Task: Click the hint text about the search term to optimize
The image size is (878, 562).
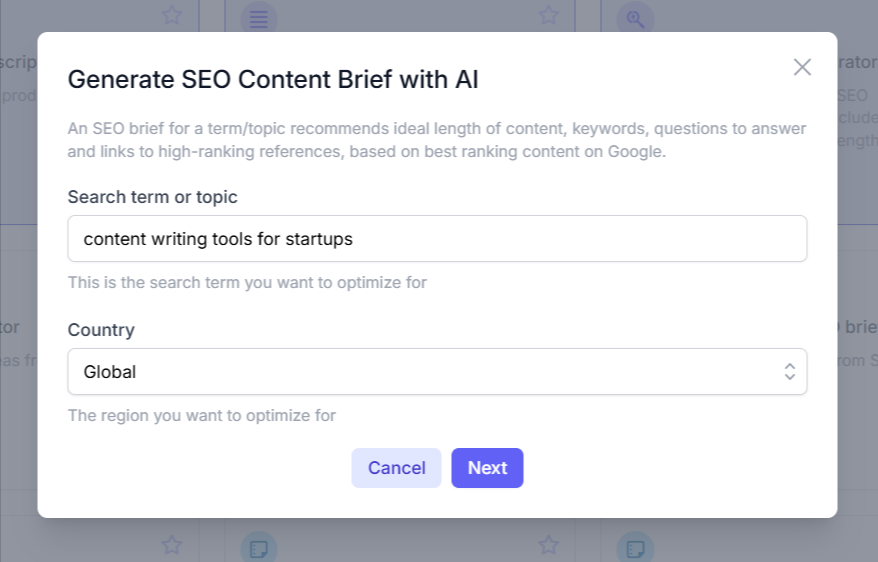Action: click(x=247, y=282)
